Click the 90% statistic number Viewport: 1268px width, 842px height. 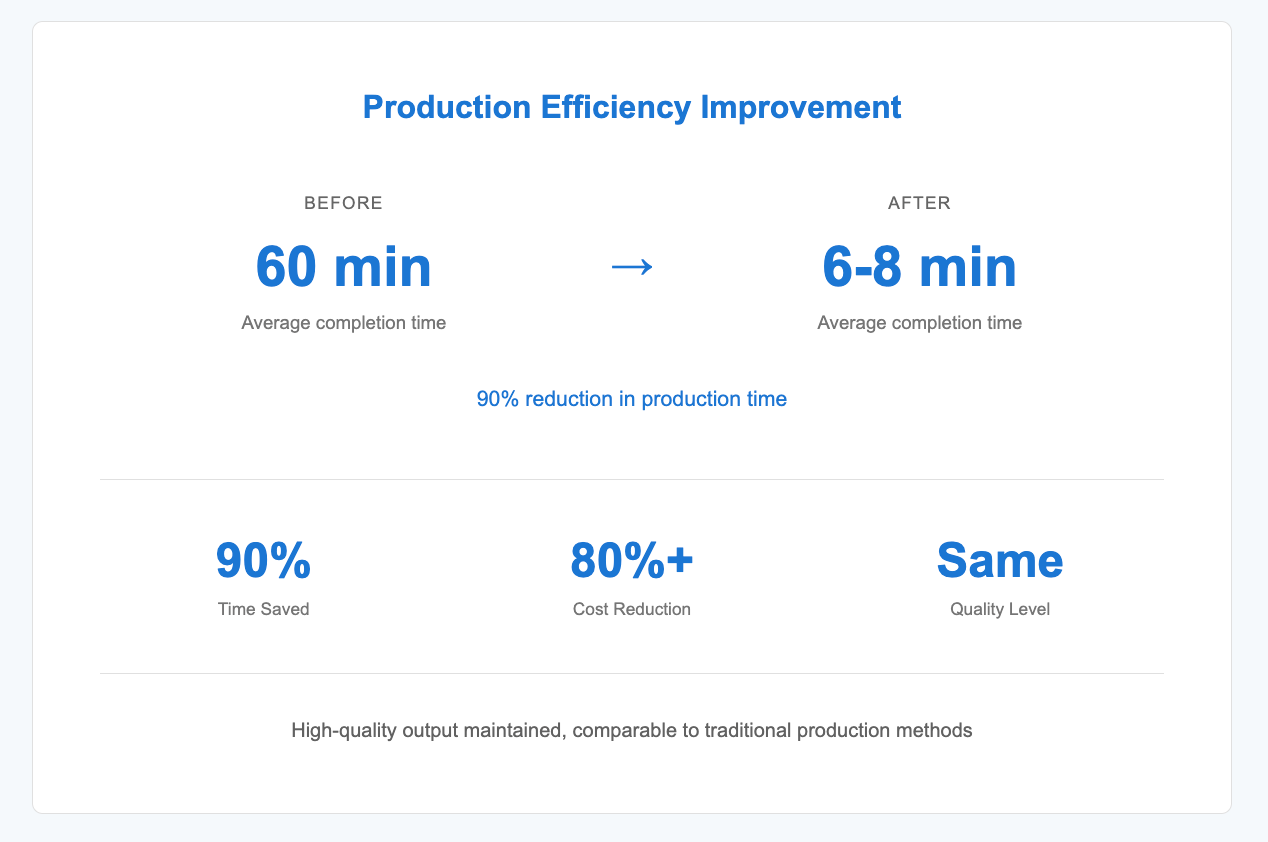[263, 561]
